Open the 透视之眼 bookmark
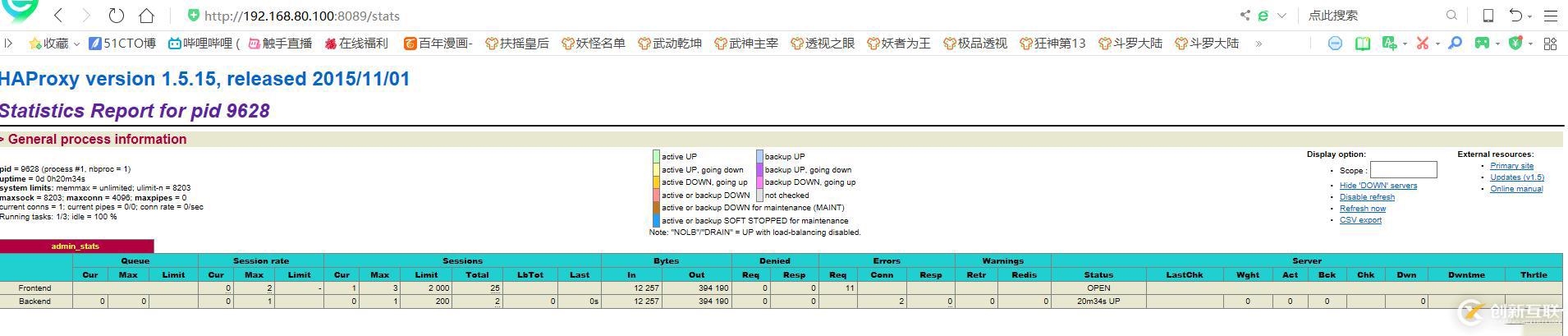 click(822, 43)
